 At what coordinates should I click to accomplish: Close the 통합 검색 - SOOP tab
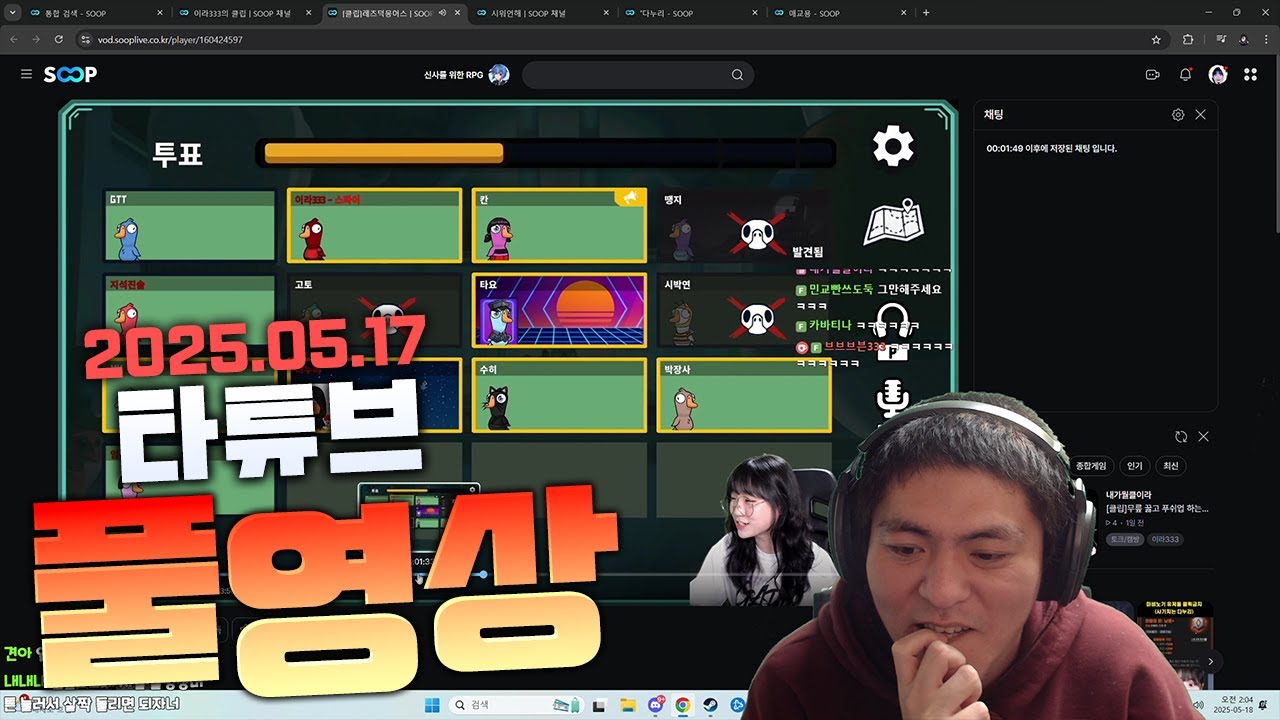161,13
